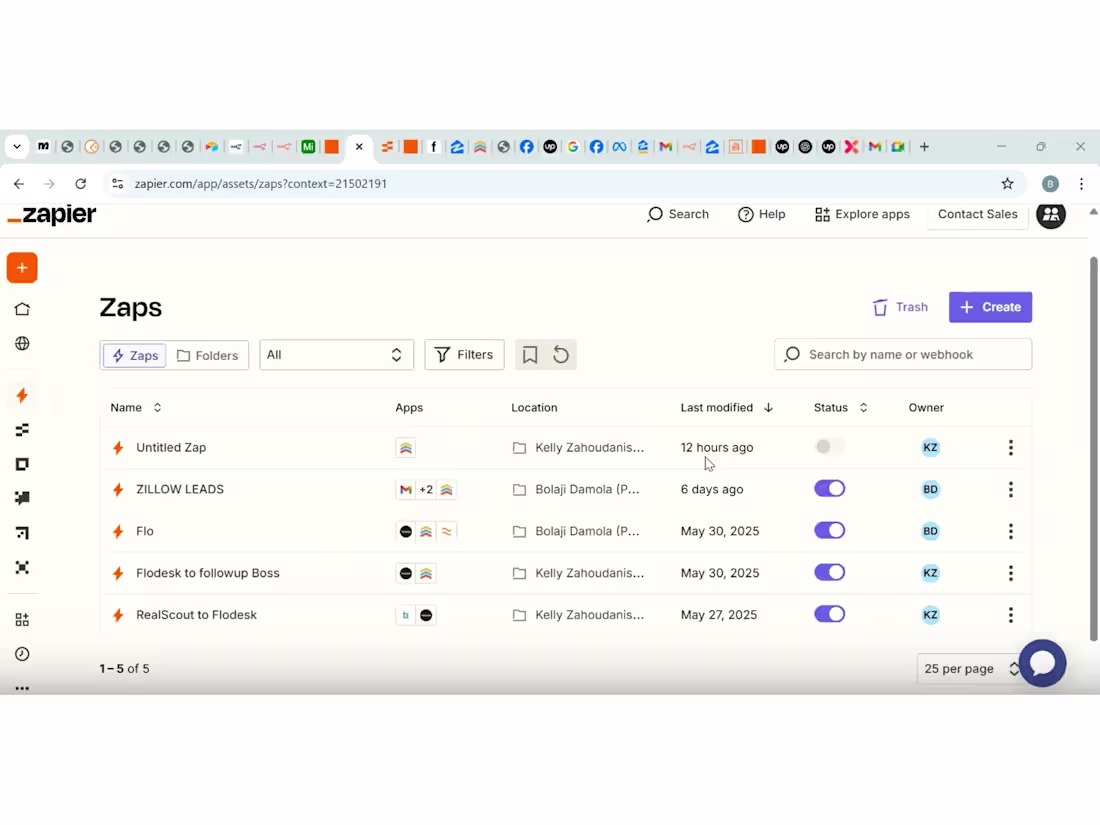Sort by the Status column
1100x825 pixels.
tap(840, 408)
